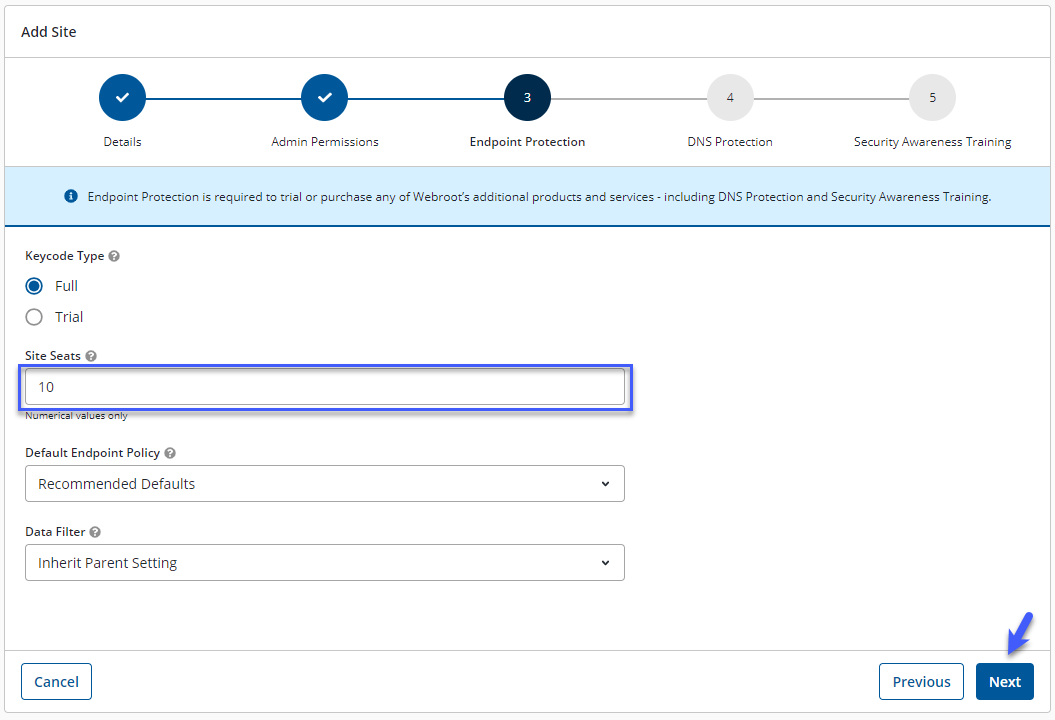Click the Next button
Screen dimensions: 1055x720
(x=1004, y=682)
